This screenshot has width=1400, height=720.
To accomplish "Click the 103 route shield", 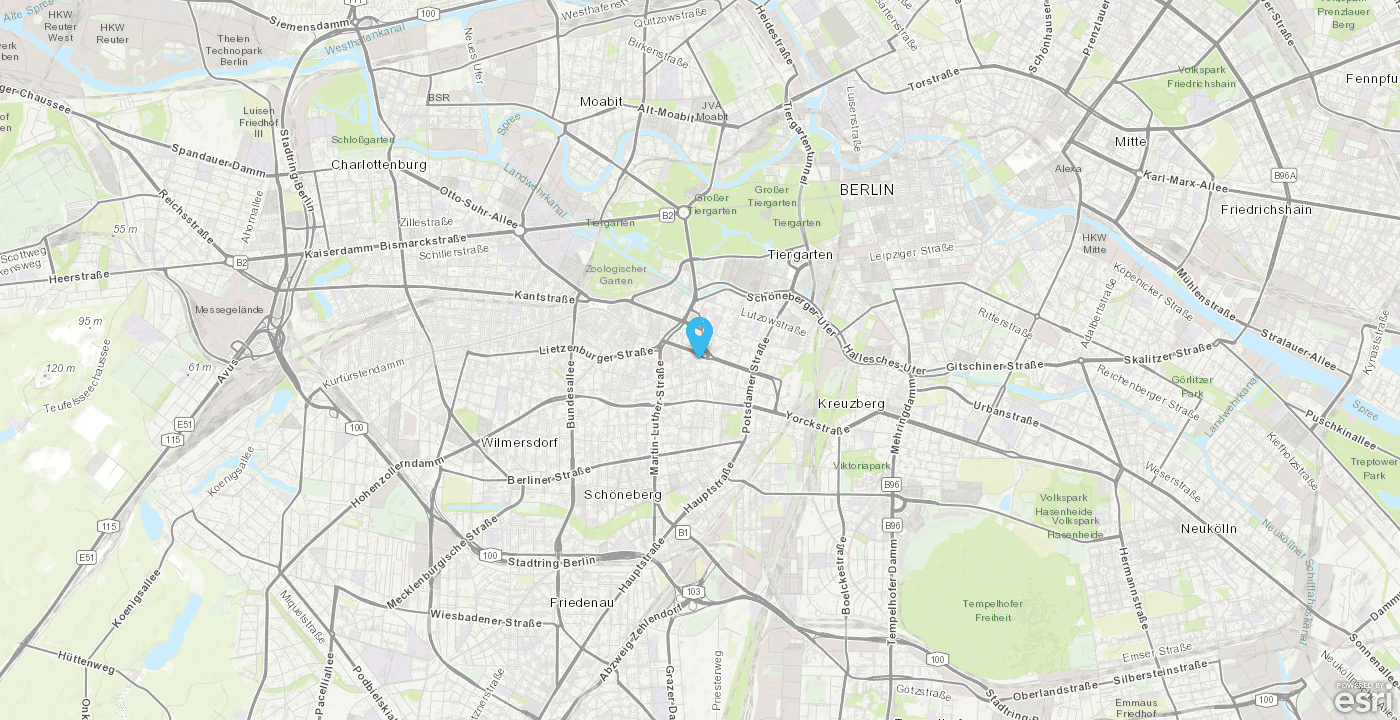I will pyautogui.click(x=694, y=592).
